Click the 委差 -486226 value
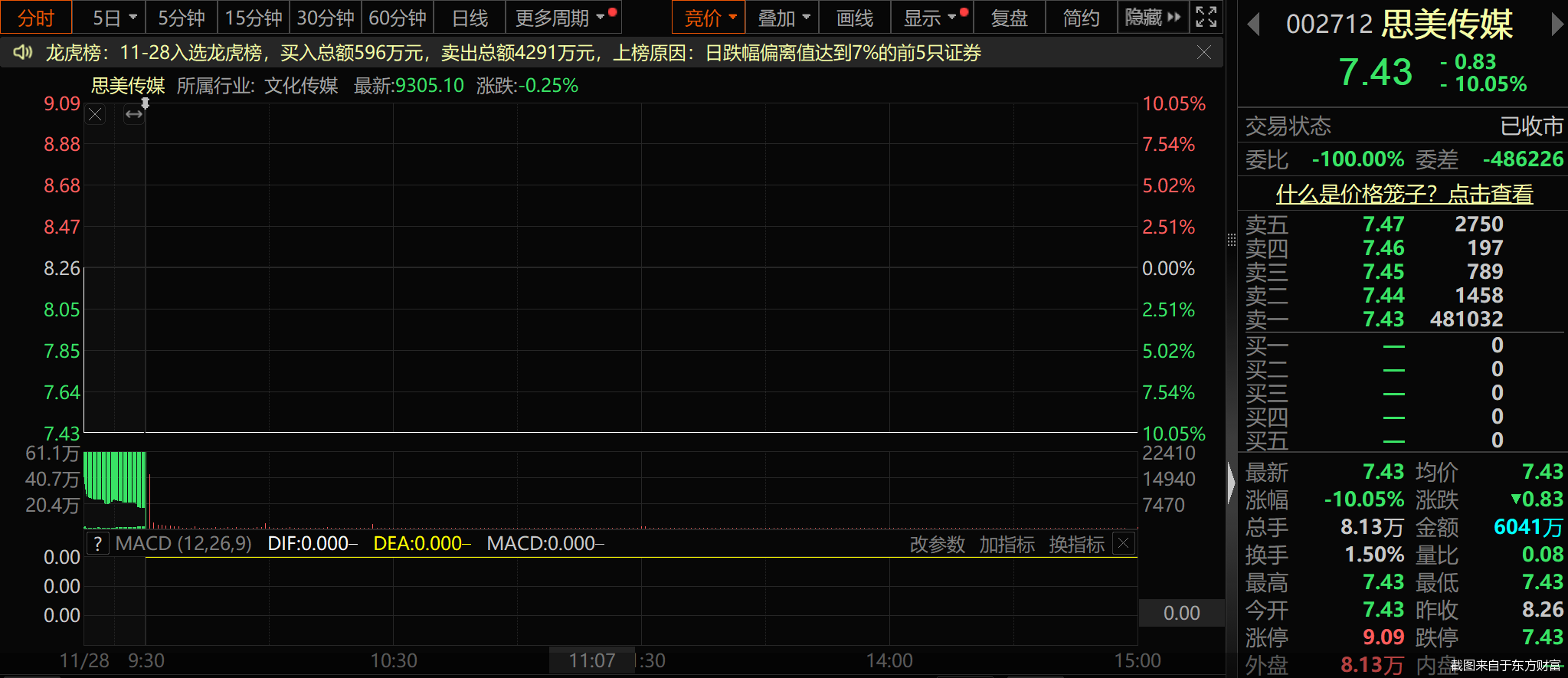1568x678 pixels. pyautogui.click(x=1523, y=159)
